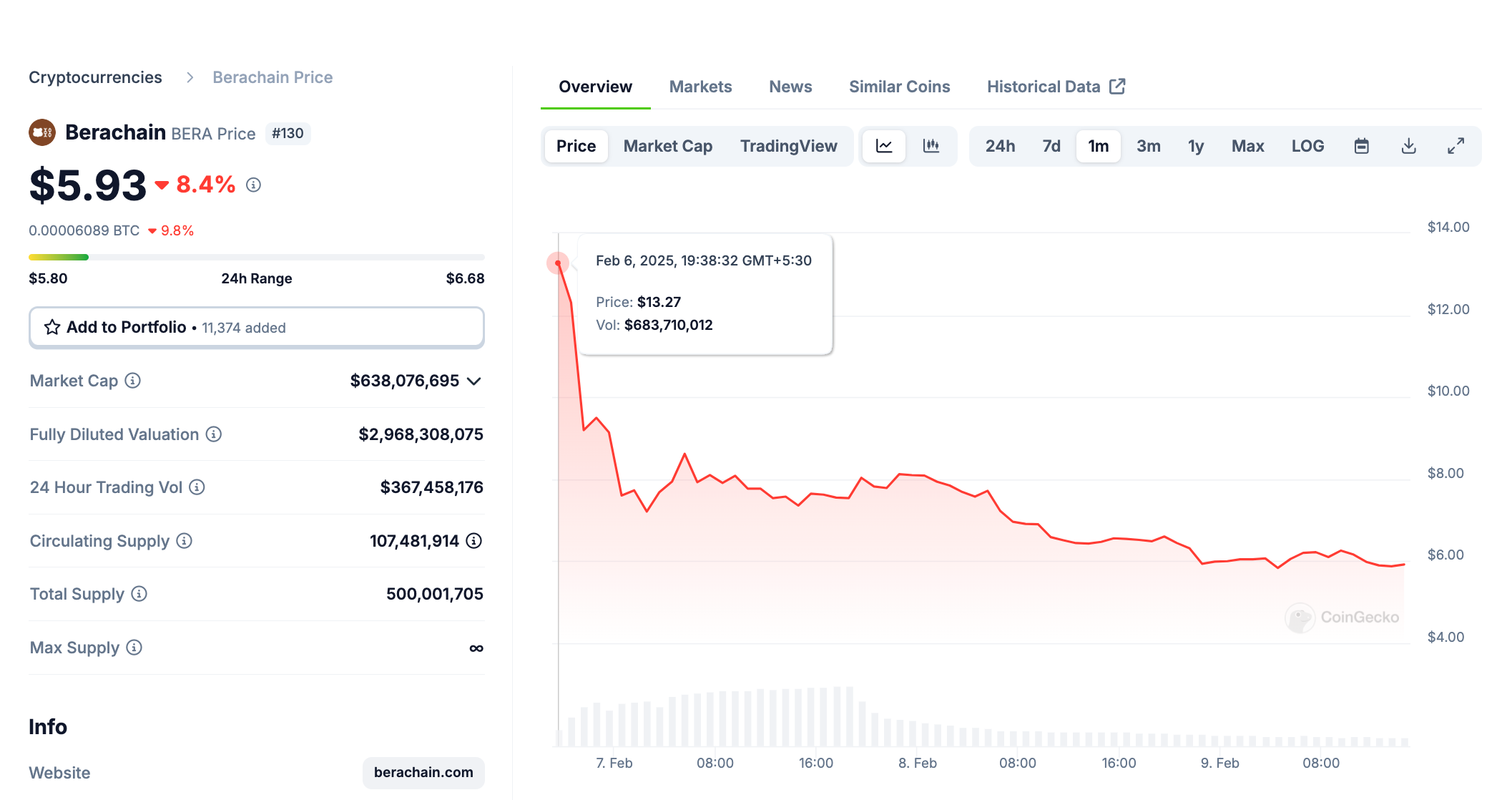Select the TradingView chart toggle
This screenshot has height=800, width=1512.
789,146
